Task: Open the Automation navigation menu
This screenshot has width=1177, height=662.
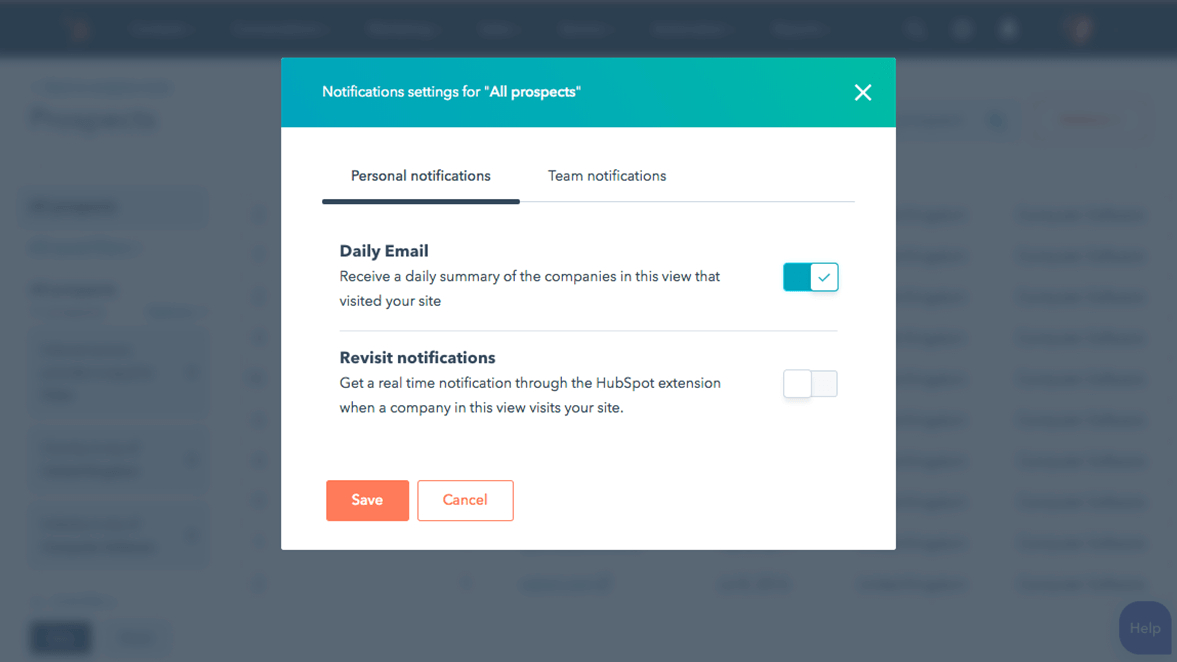Action: click(693, 29)
